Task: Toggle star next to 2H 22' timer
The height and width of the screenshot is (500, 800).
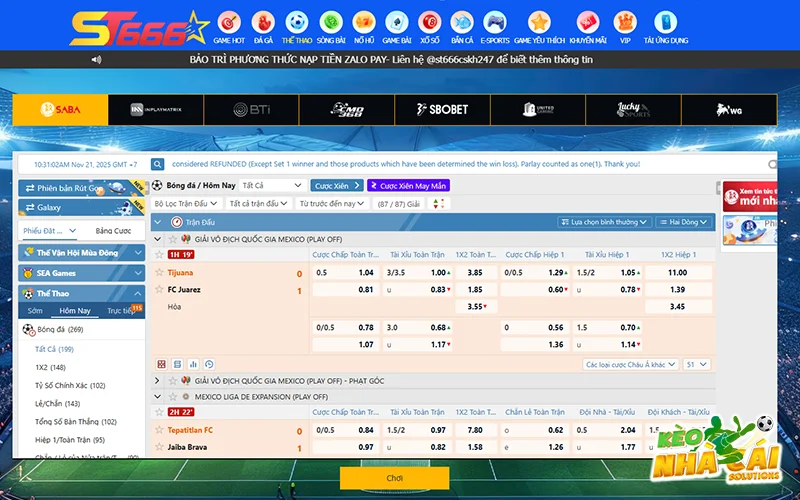Action: [159, 412]
